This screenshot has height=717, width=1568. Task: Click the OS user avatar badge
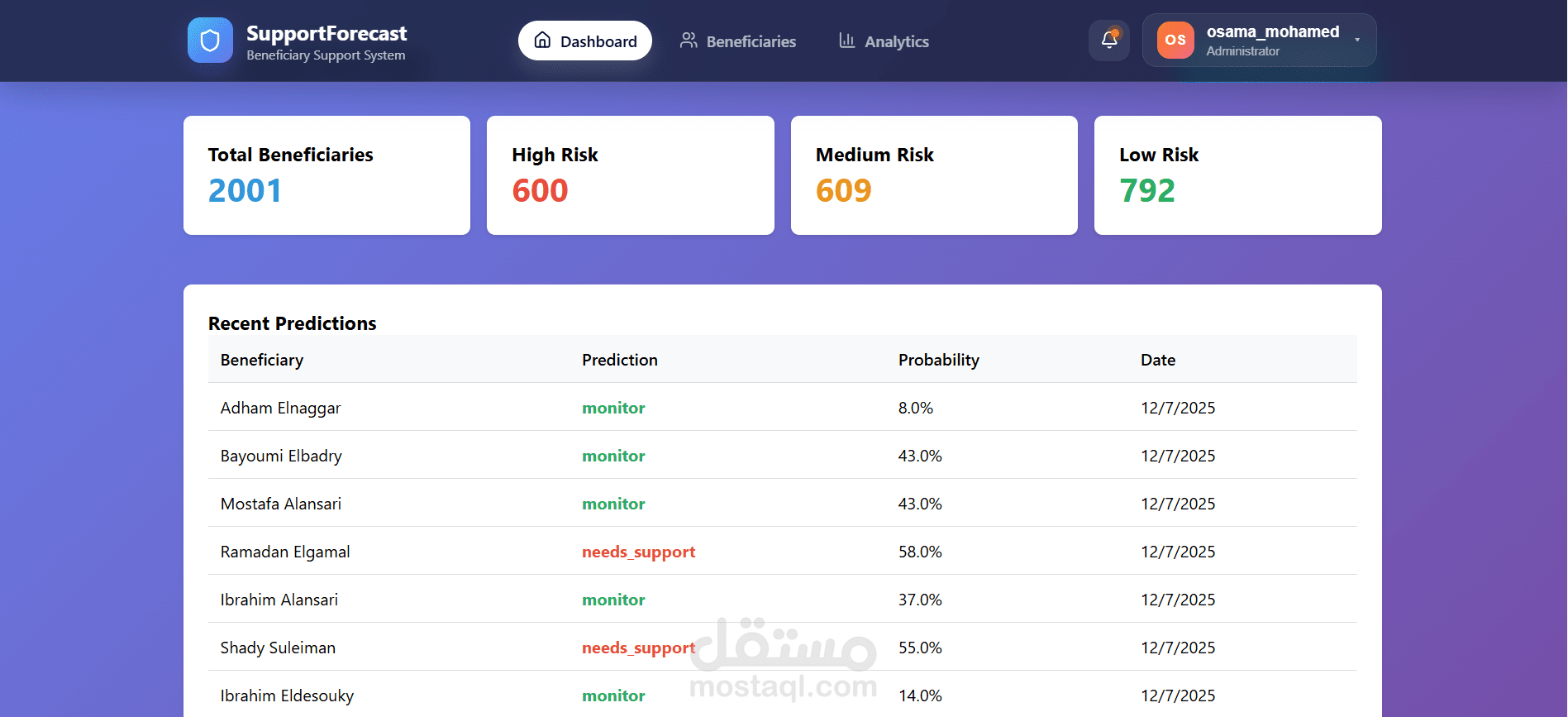[x=1175, y=40]
